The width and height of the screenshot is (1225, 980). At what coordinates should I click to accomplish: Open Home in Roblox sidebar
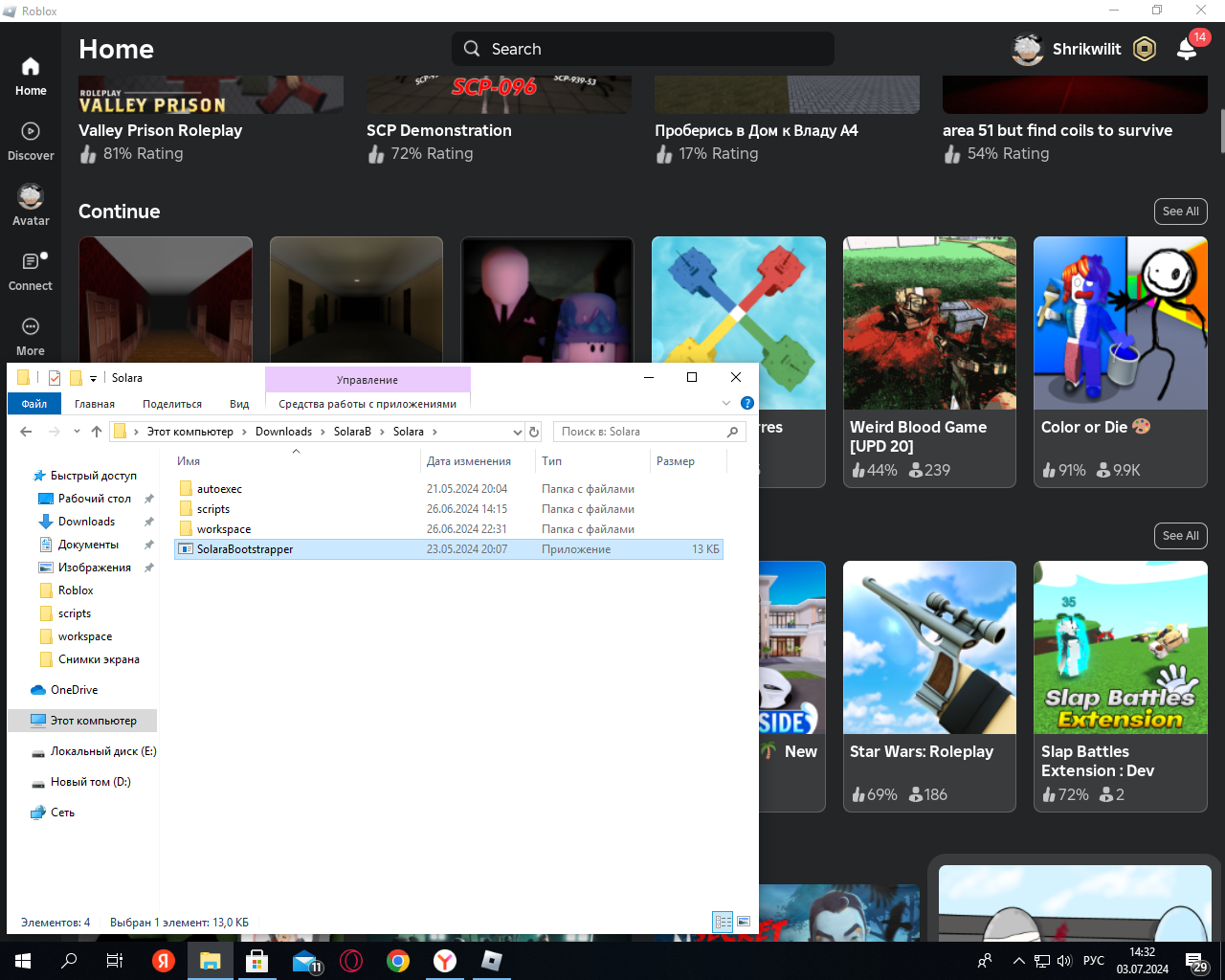31,77
